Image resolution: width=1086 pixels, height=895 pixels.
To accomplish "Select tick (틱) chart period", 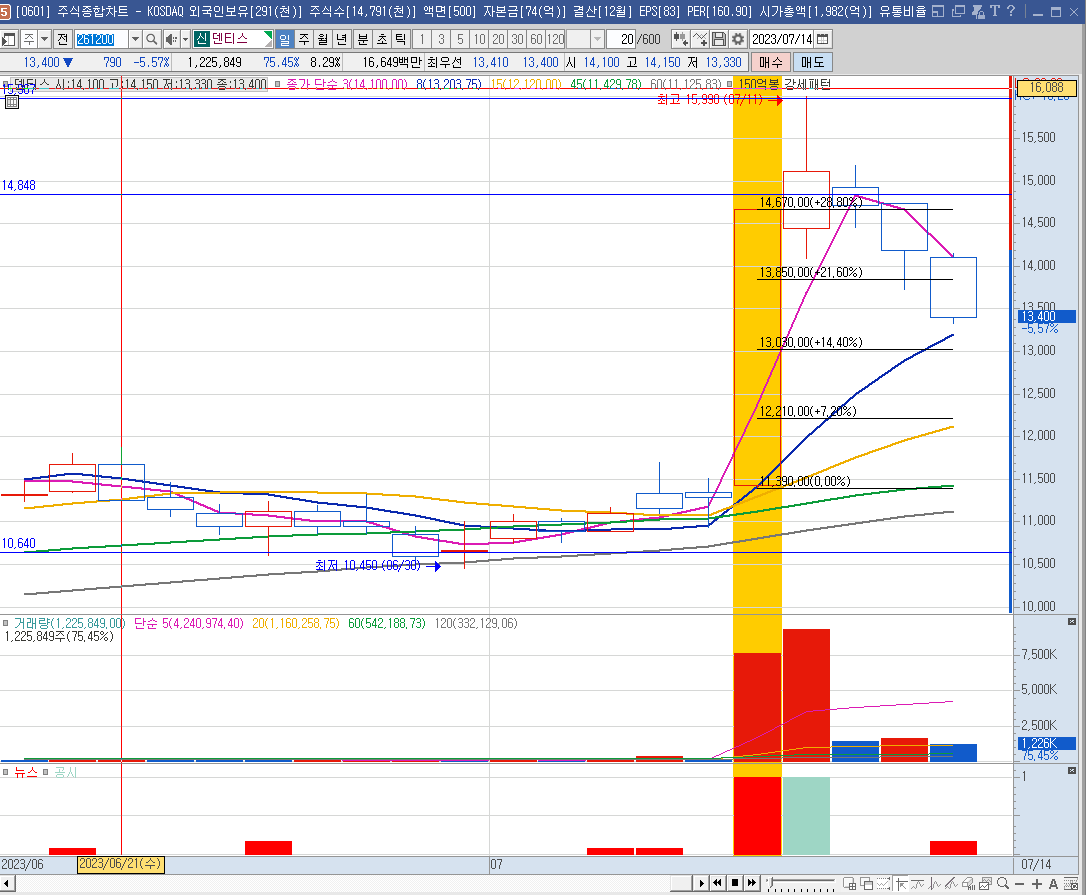I will pos(400,39).
